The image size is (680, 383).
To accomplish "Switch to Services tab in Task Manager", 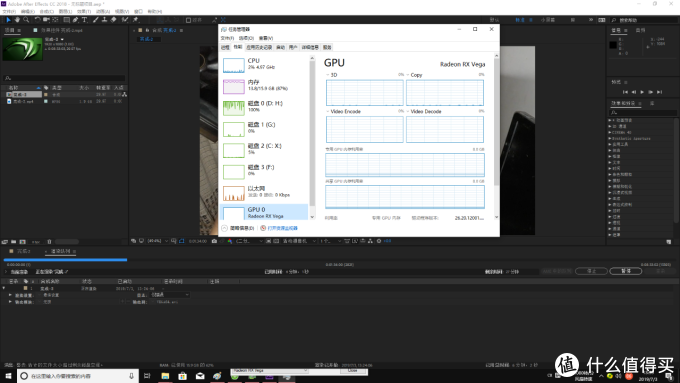I will tap(327, 47).
